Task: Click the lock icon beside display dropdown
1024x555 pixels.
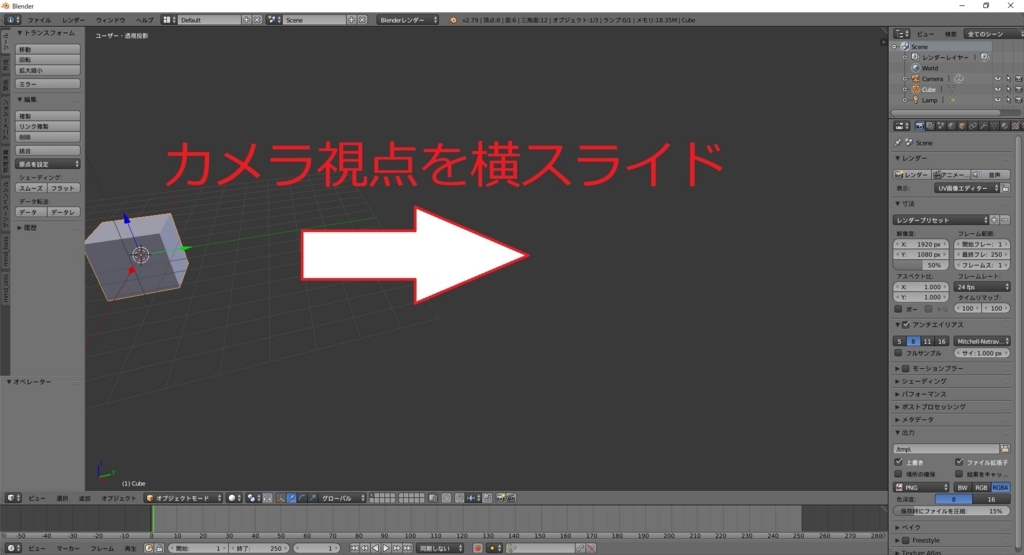Action: coord(1006,188)
